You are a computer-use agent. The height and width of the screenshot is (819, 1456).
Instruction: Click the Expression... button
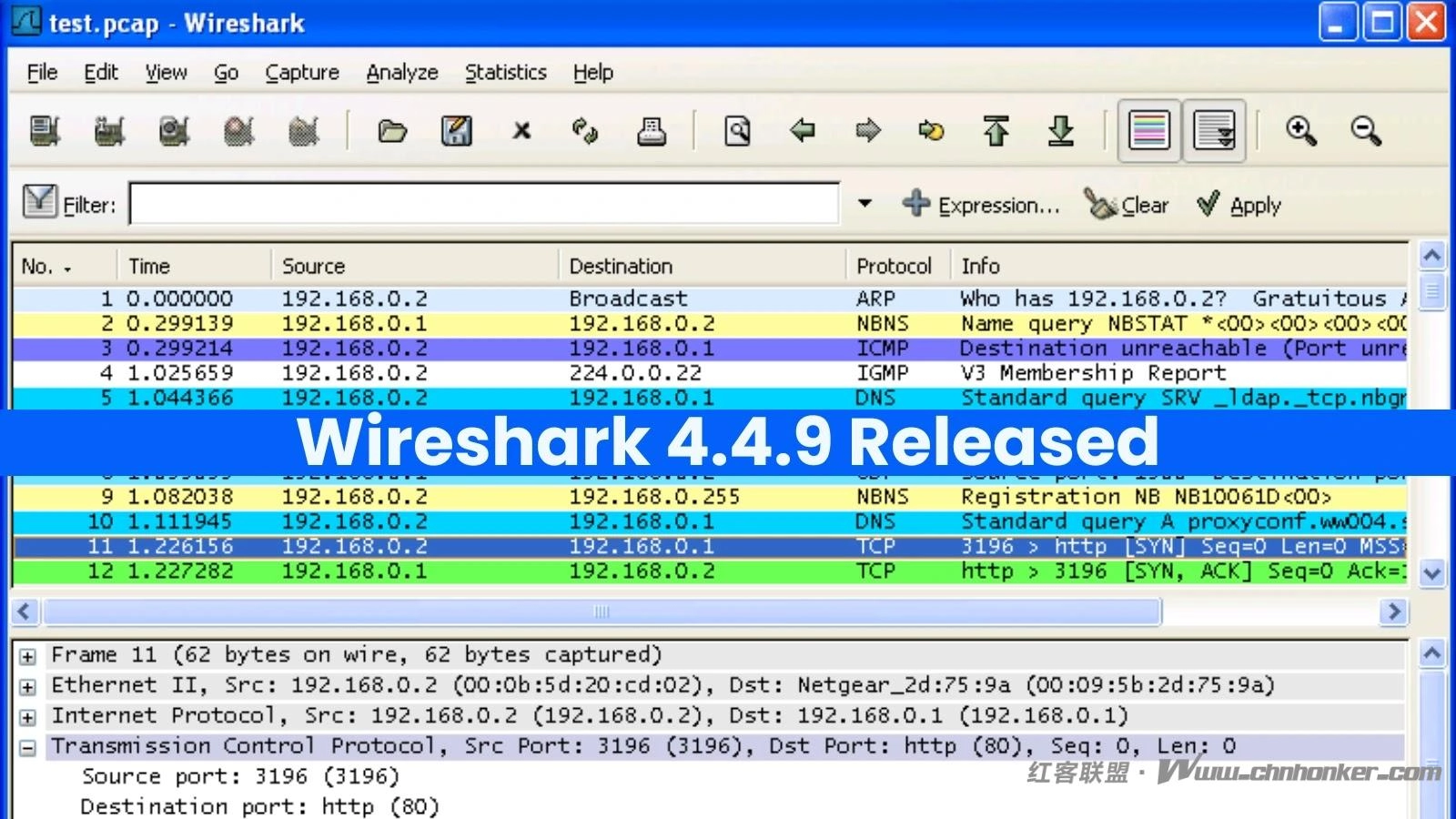point(982,205)
